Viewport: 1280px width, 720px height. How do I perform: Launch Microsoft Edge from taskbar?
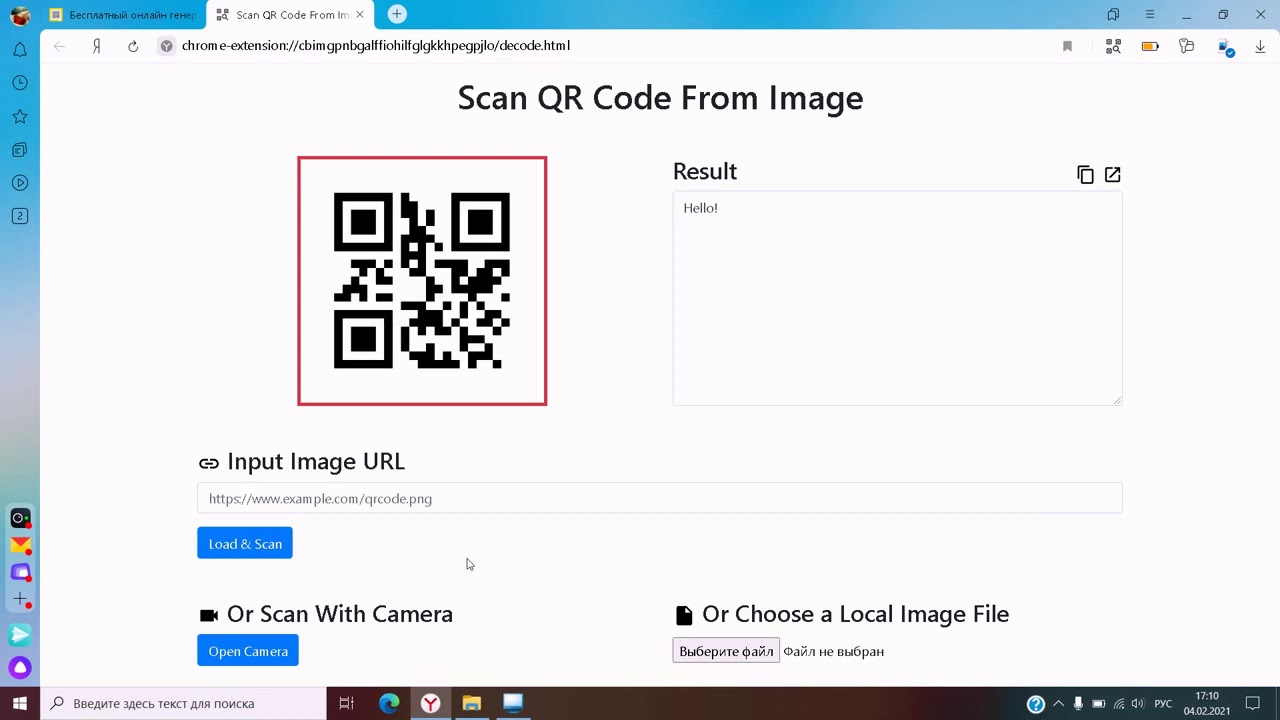[389, 704]
